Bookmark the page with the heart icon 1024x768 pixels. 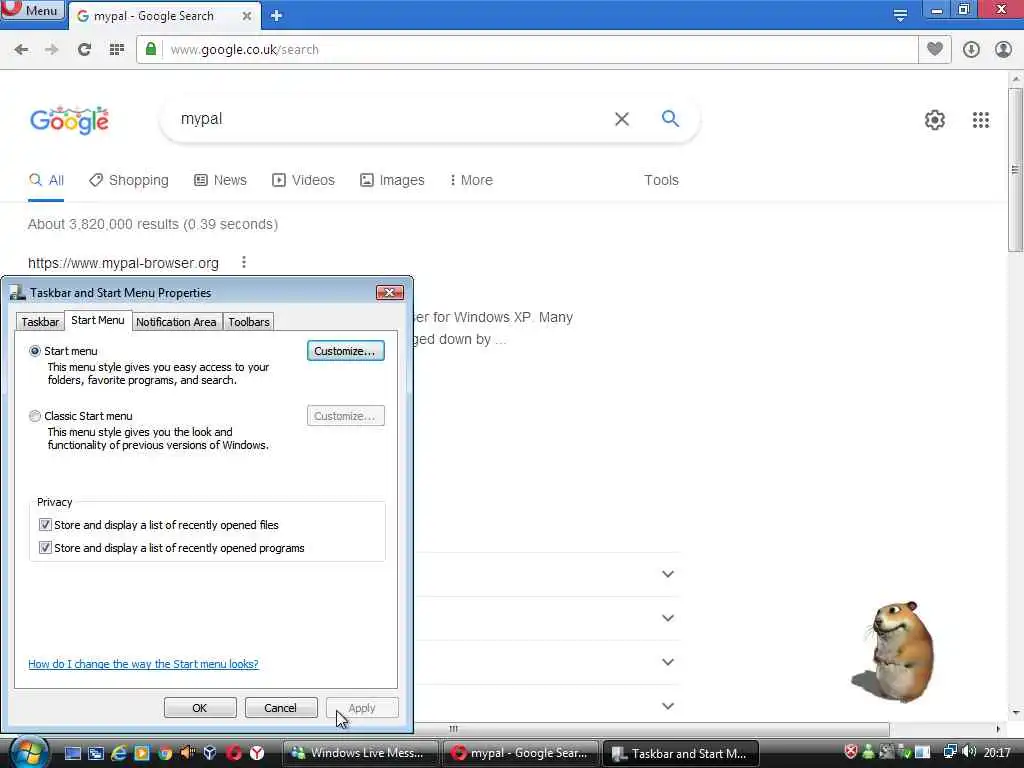pyautogui.click(x=935, y=49)
